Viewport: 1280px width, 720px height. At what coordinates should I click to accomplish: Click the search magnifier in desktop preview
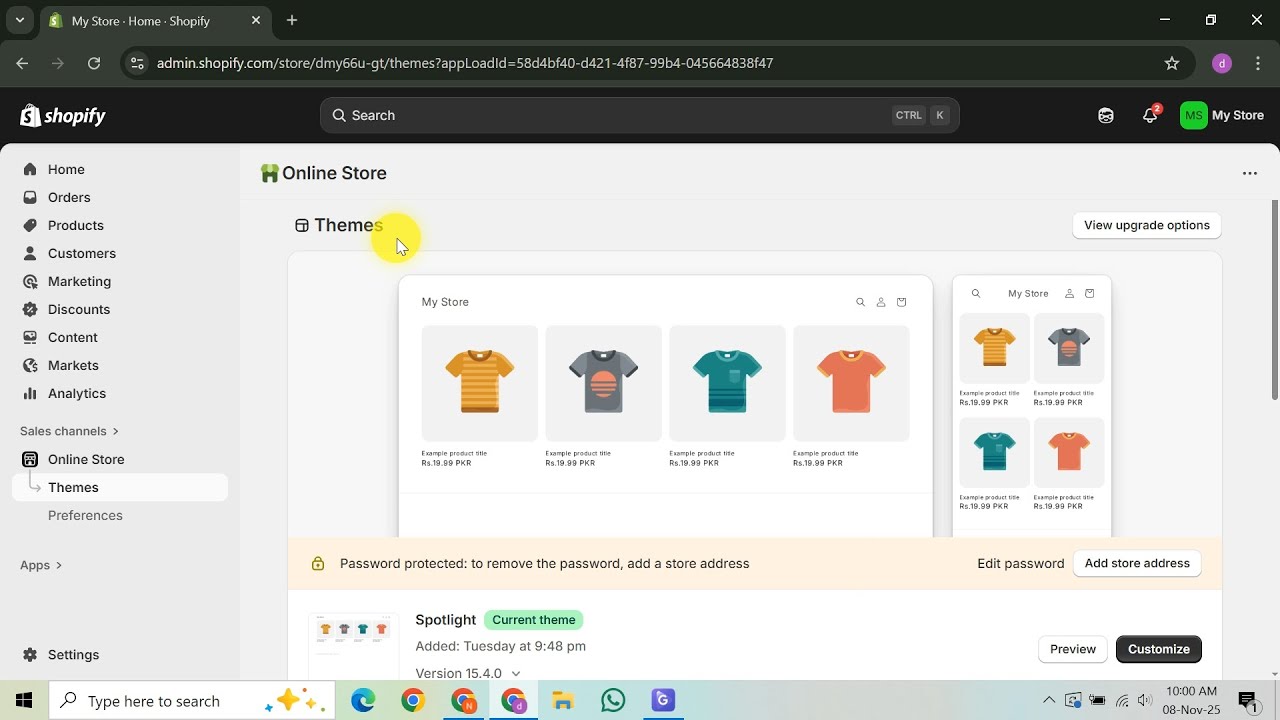[860, 302]
